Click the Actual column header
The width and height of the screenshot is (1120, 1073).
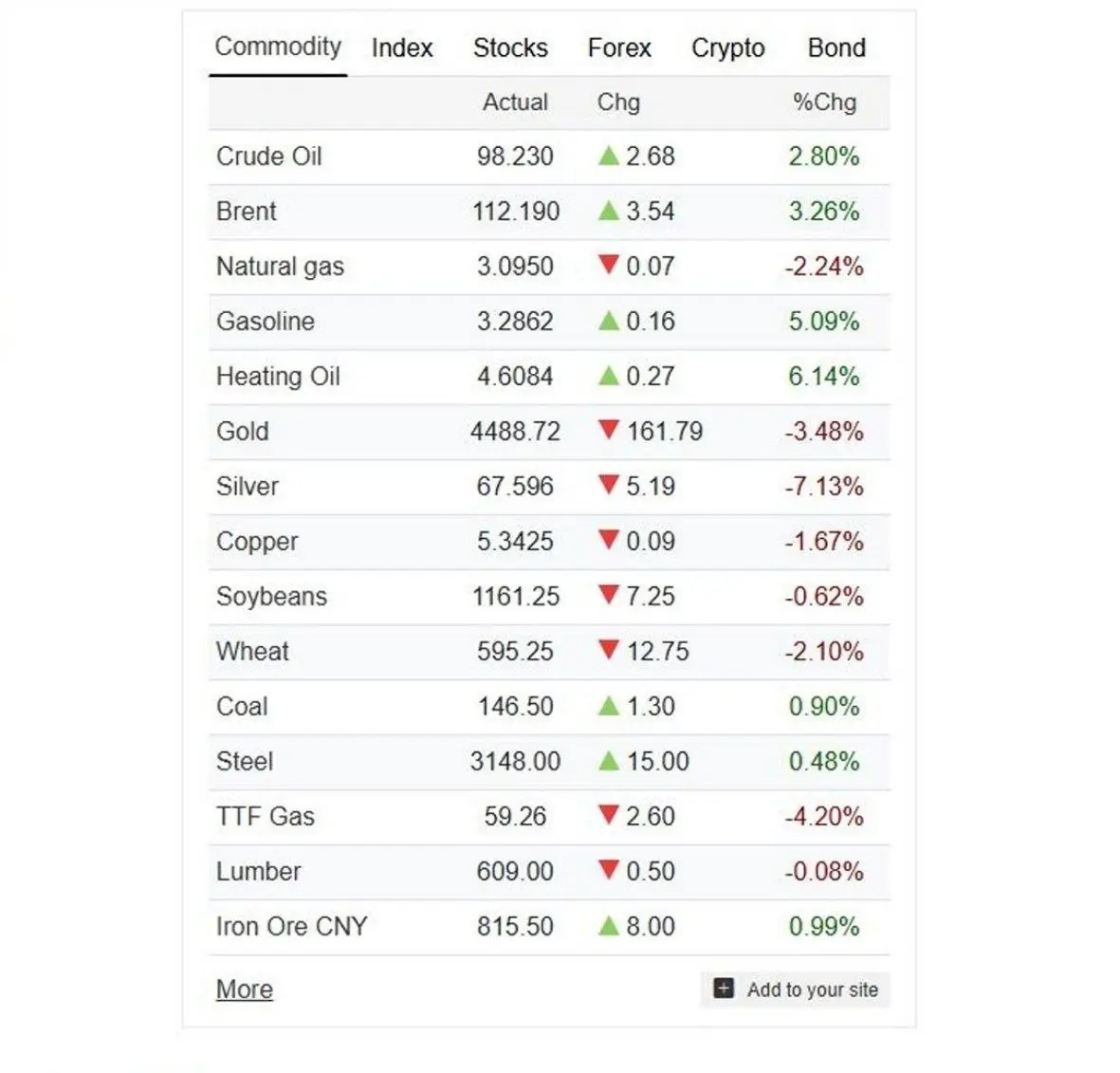point(515,102)
